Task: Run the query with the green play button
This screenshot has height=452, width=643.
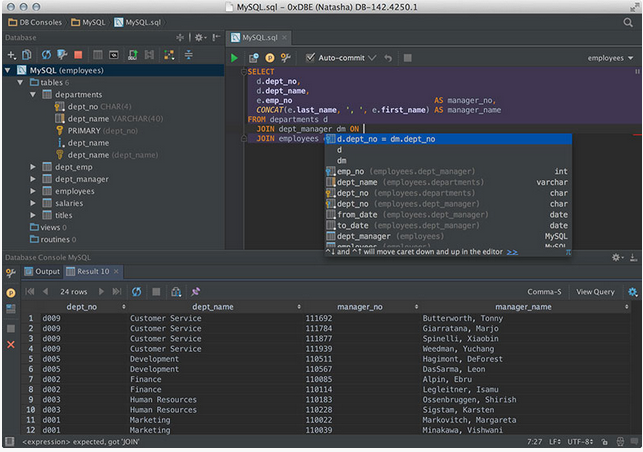Action: point(234,58)
